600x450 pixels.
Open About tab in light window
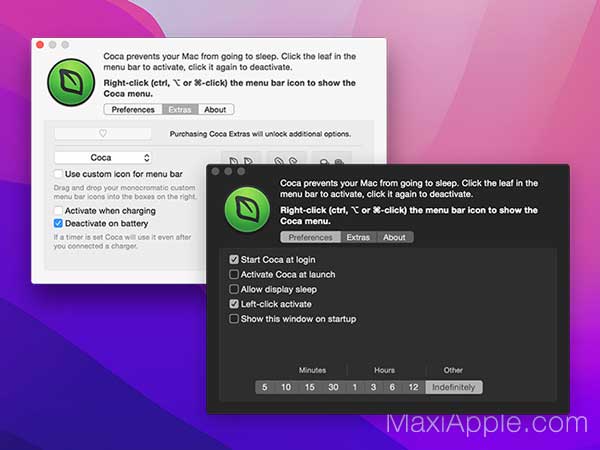[x=215, y=109]
